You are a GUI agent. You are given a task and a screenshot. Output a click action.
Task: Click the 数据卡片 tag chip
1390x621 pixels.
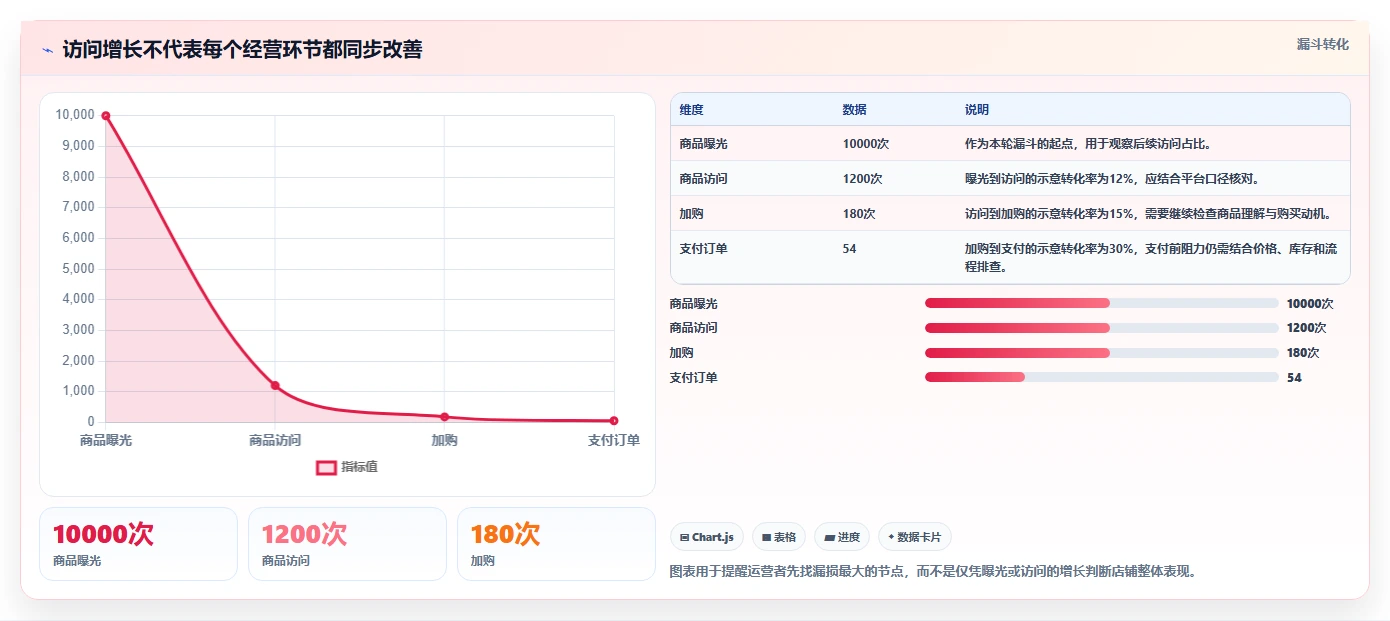click(x=915, y=537)
